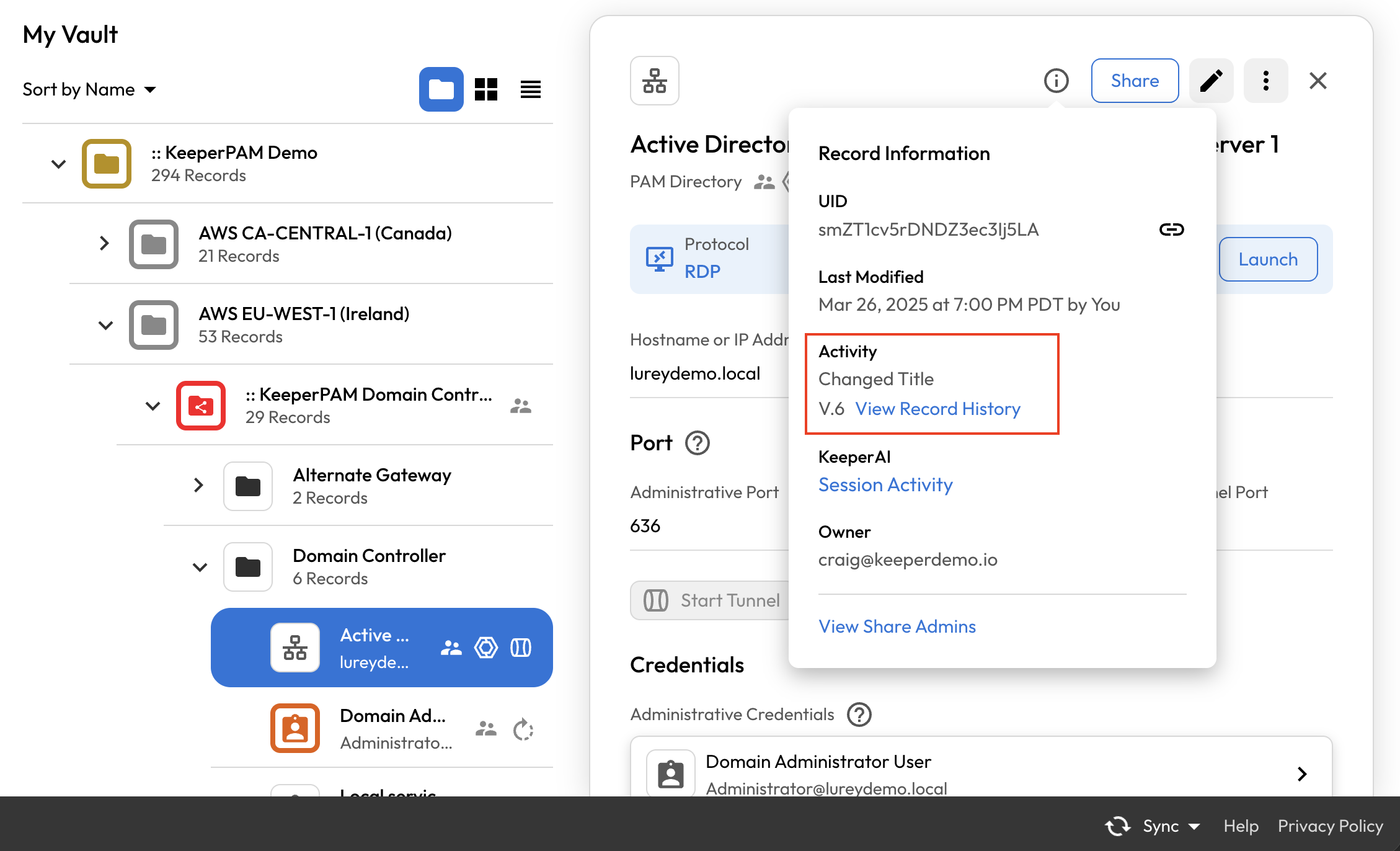Click the record info icon
Viewport: 1400px width, 851px height.
tap(1056, 81)
